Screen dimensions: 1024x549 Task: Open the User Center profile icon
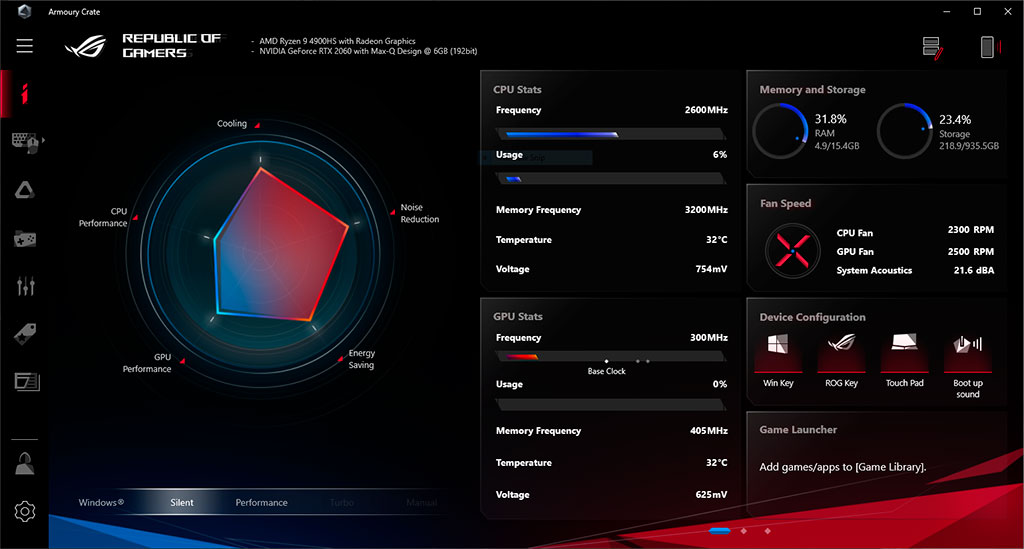(25, 463)
